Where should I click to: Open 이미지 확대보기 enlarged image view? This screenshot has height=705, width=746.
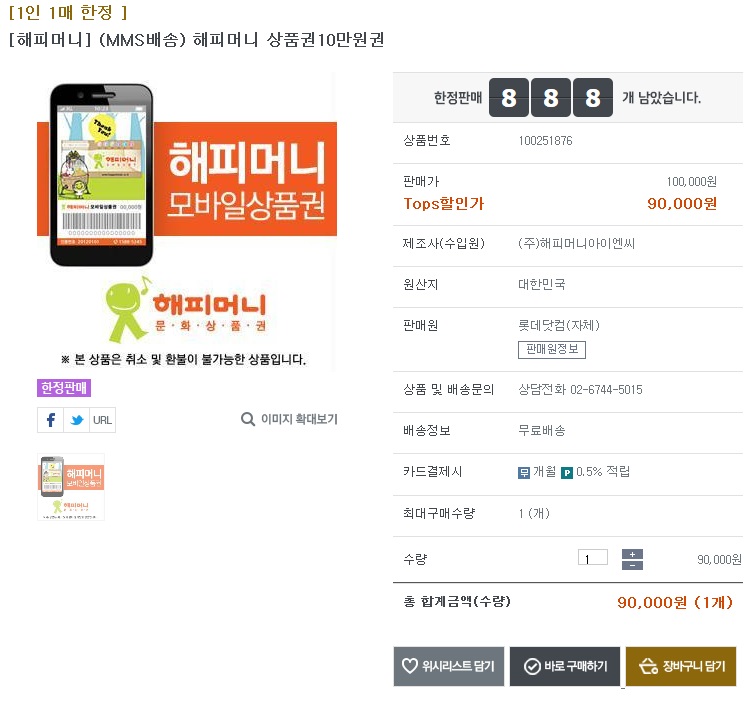point(289,419)
